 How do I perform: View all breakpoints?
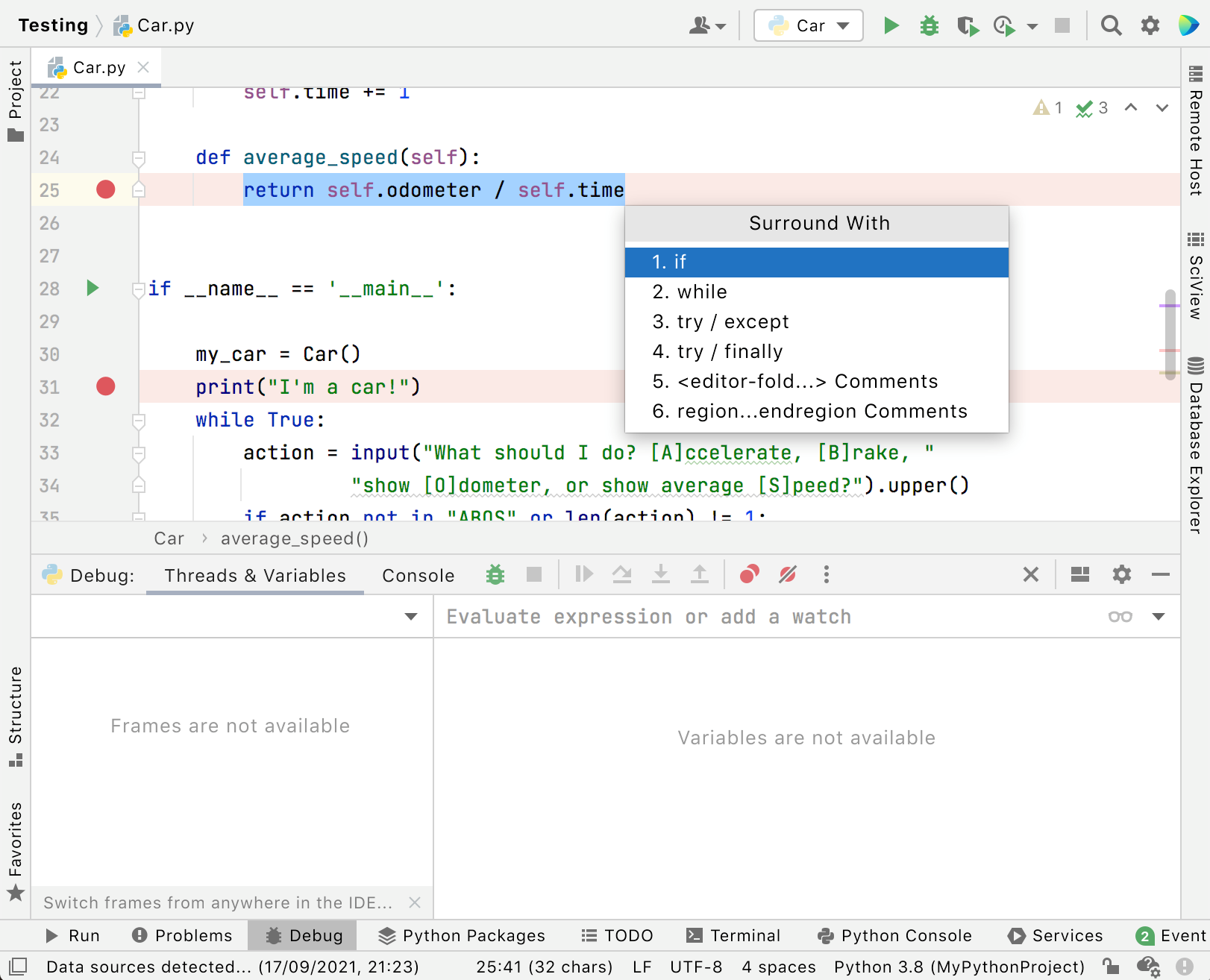click(749, 574)
